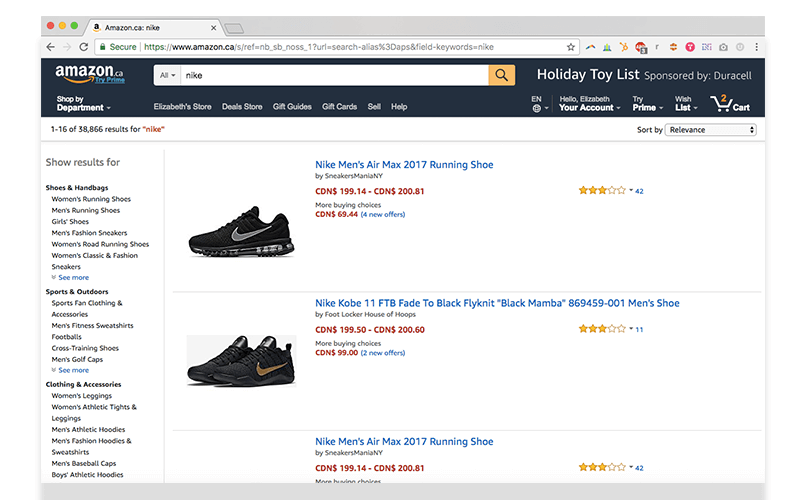Click the HubSpot extension icon
Viewport: 800px width, 500px height.
click(623, 47)
